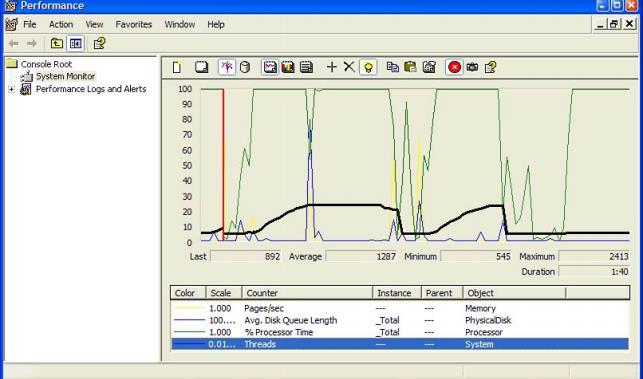The image size is (643, 379).
Task: Click the Object column header
Action: click(x=514, y=293)
